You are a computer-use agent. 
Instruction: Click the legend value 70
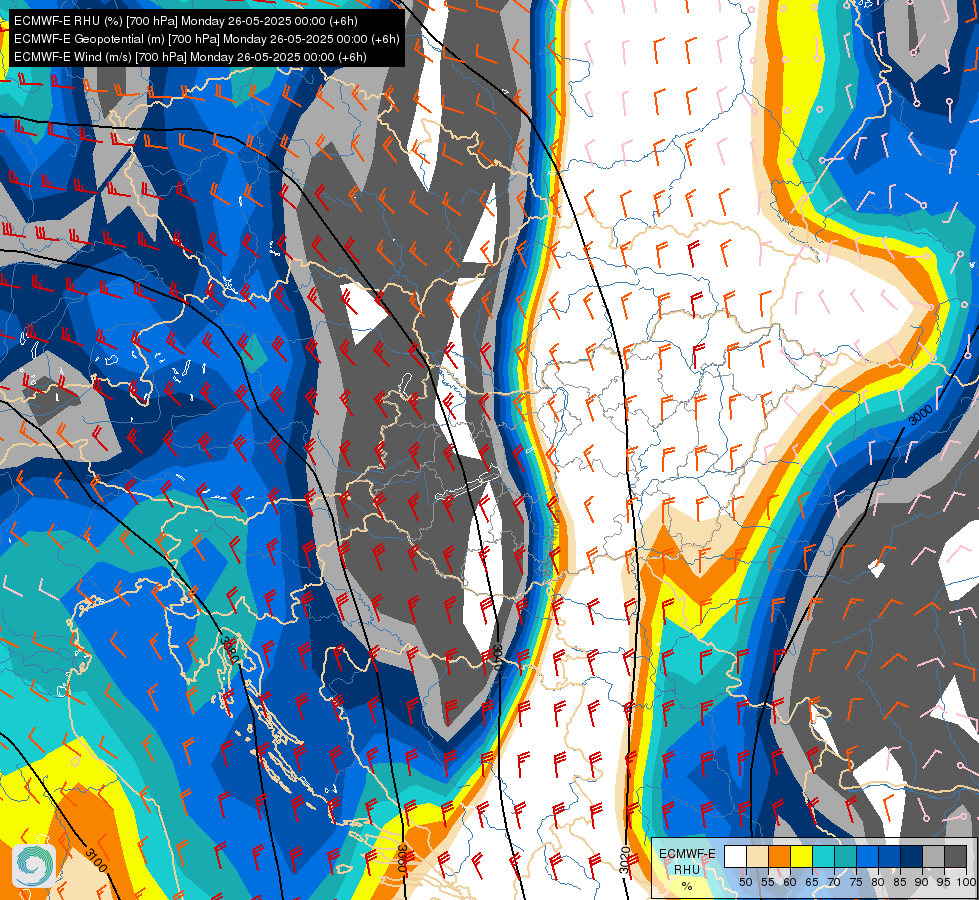[x=834, y=882]
